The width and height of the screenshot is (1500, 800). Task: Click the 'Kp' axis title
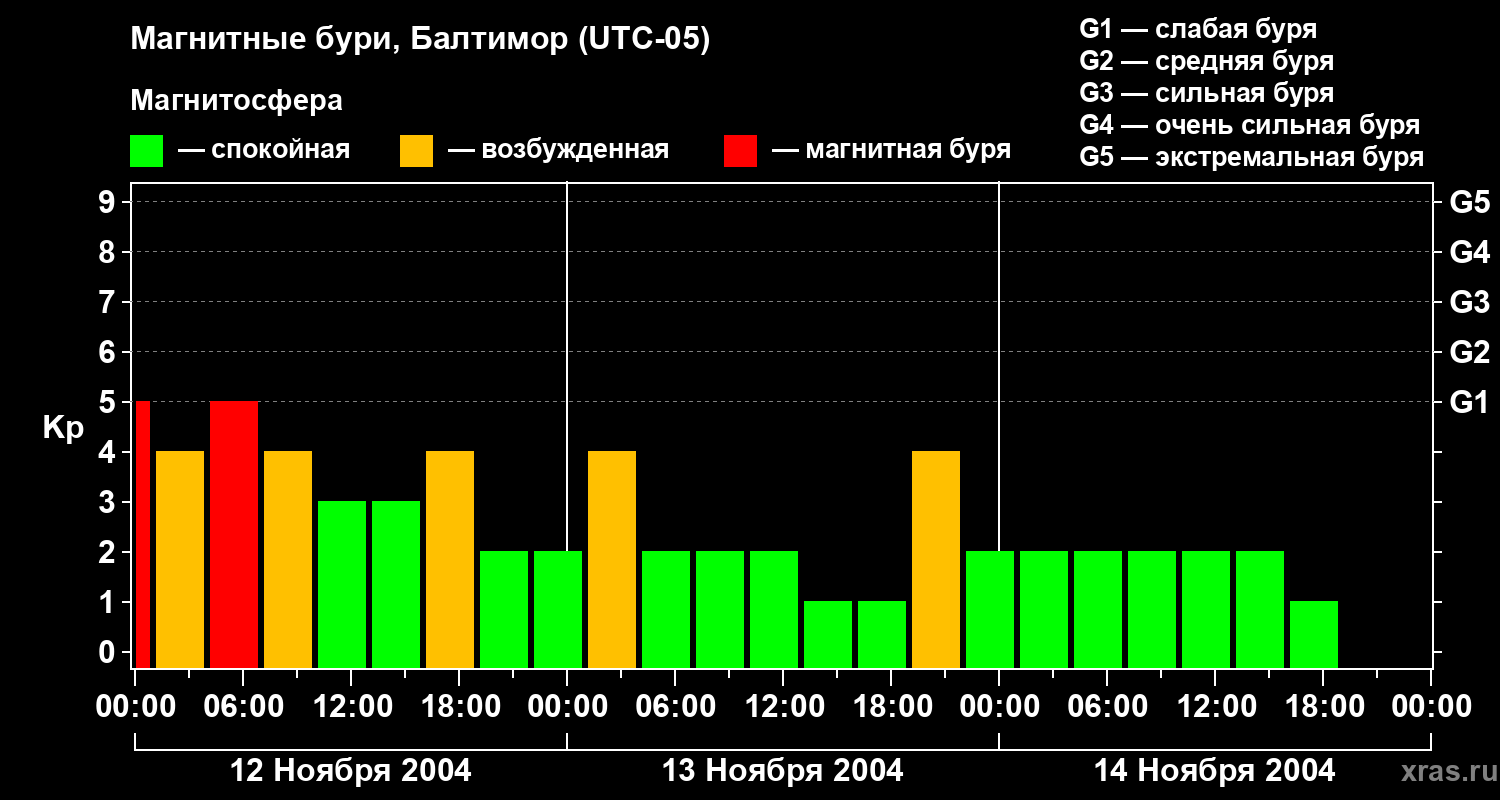[x=63, y=428]
